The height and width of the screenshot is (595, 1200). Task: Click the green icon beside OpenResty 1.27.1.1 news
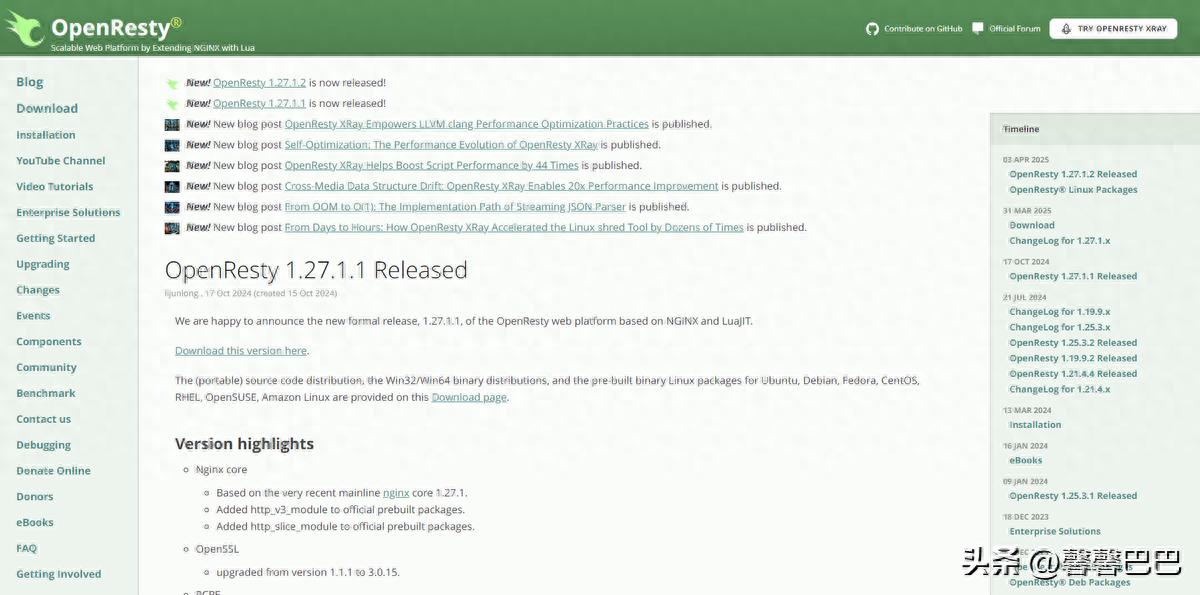coord(173,104)
